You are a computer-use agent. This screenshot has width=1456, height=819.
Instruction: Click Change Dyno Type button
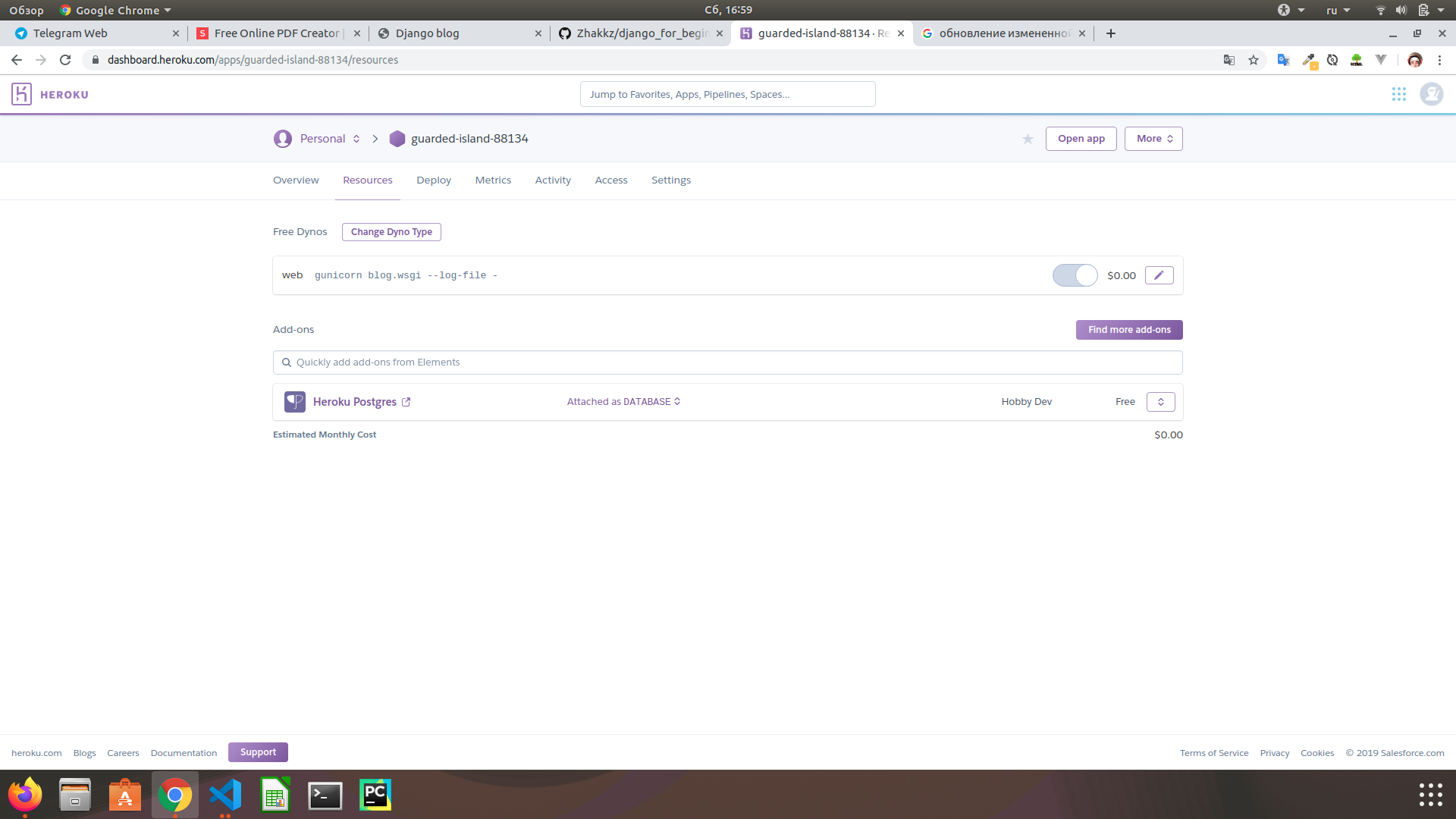391,232
